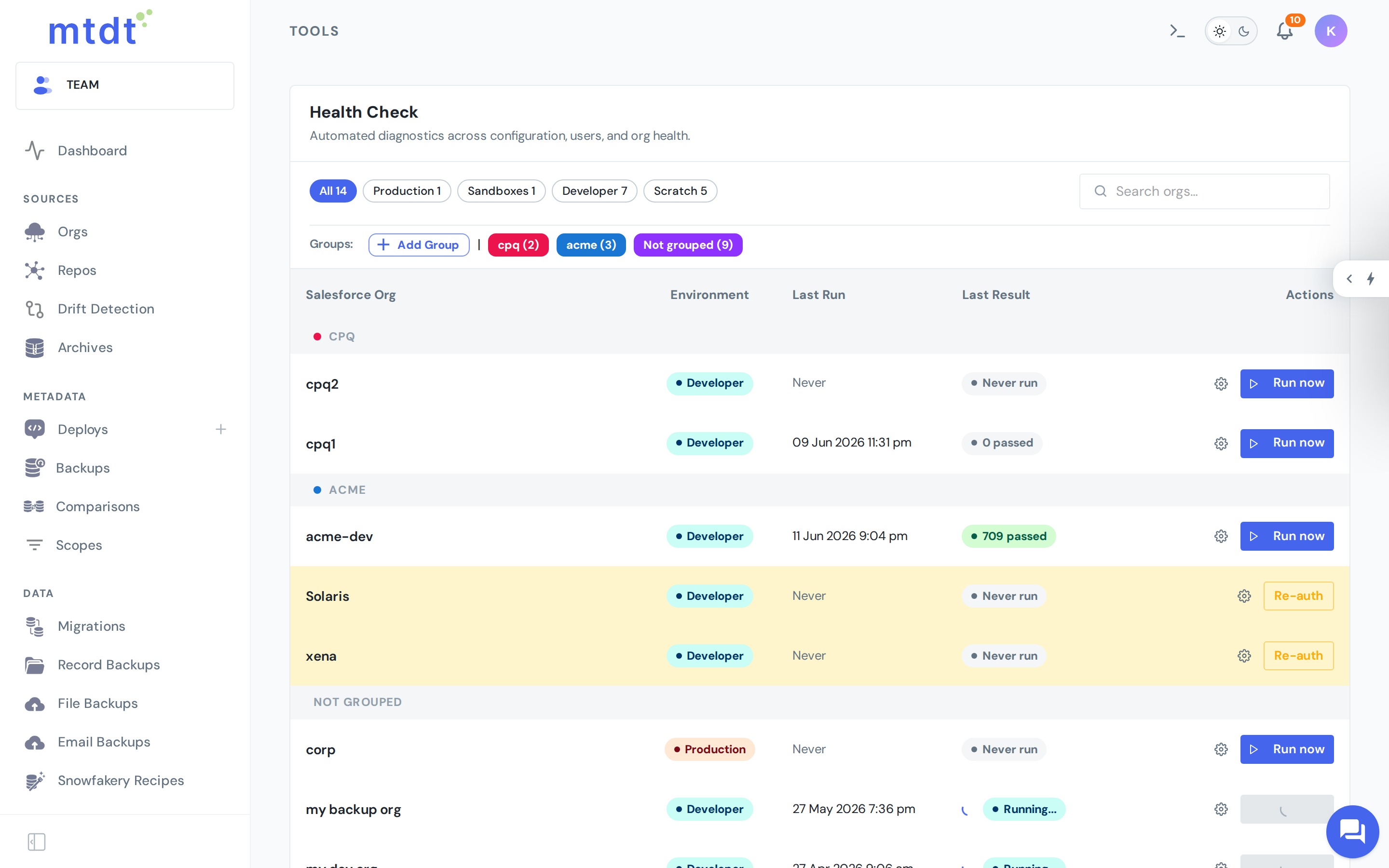
Task: Open settings gear for corp
Action: point(1221,749)
